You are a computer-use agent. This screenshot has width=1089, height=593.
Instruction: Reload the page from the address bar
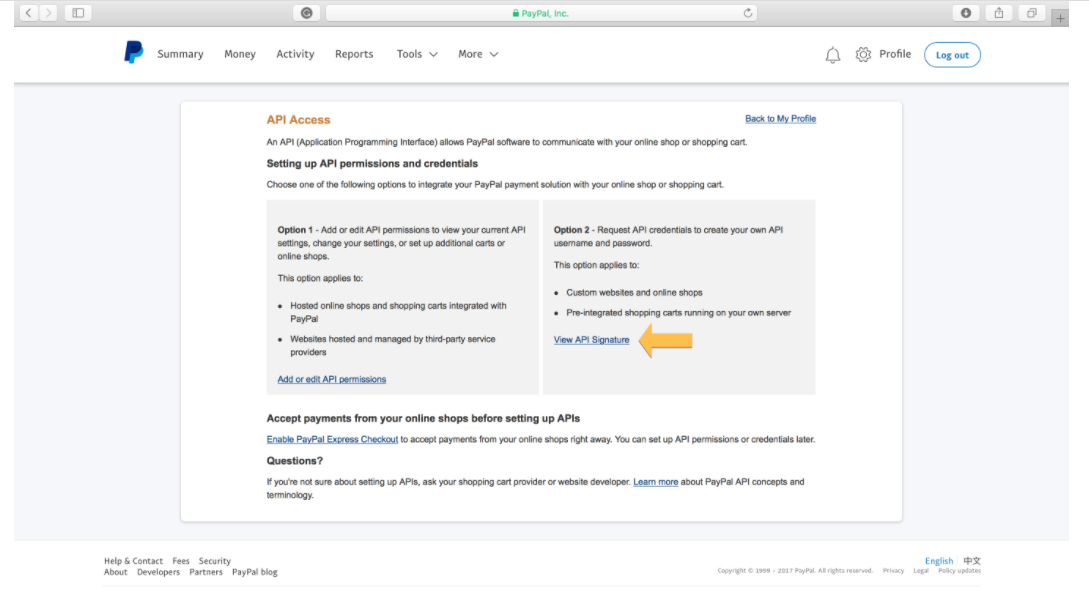(x=747, y=12)
